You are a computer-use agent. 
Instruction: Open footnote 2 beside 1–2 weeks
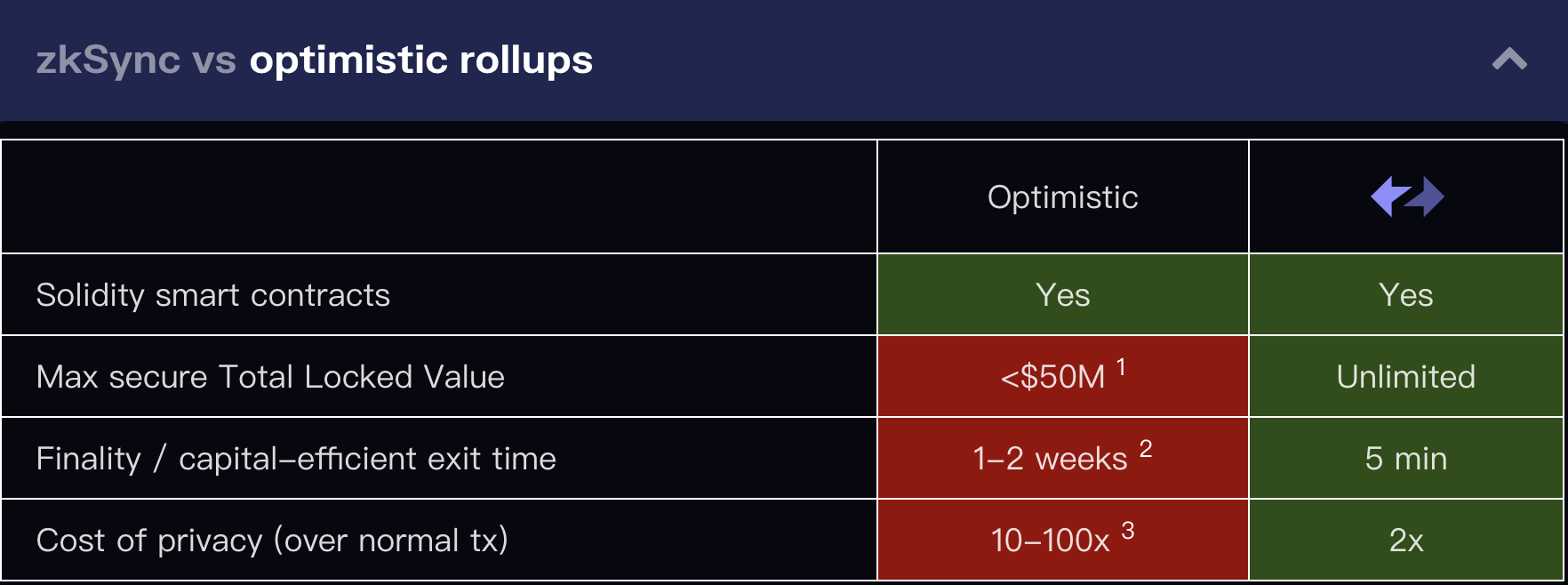(x=1146, y=448)
